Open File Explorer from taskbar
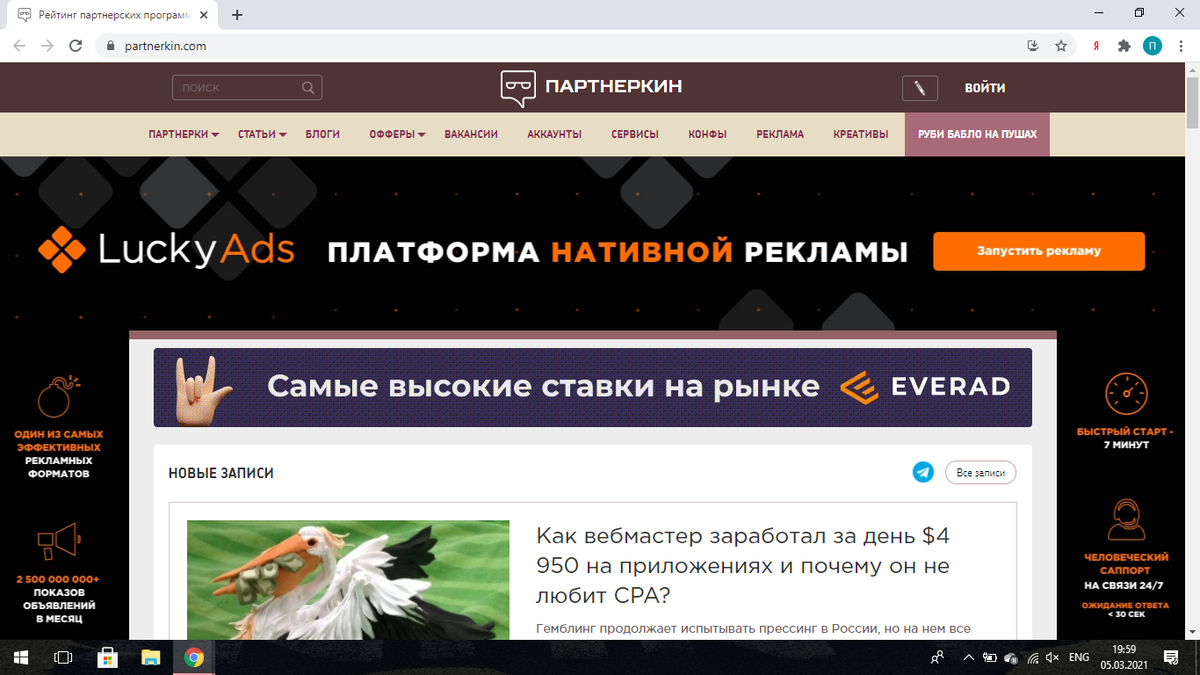This screenshot has height=675, width=1200. pyautogui.click(x=150, y=657)
